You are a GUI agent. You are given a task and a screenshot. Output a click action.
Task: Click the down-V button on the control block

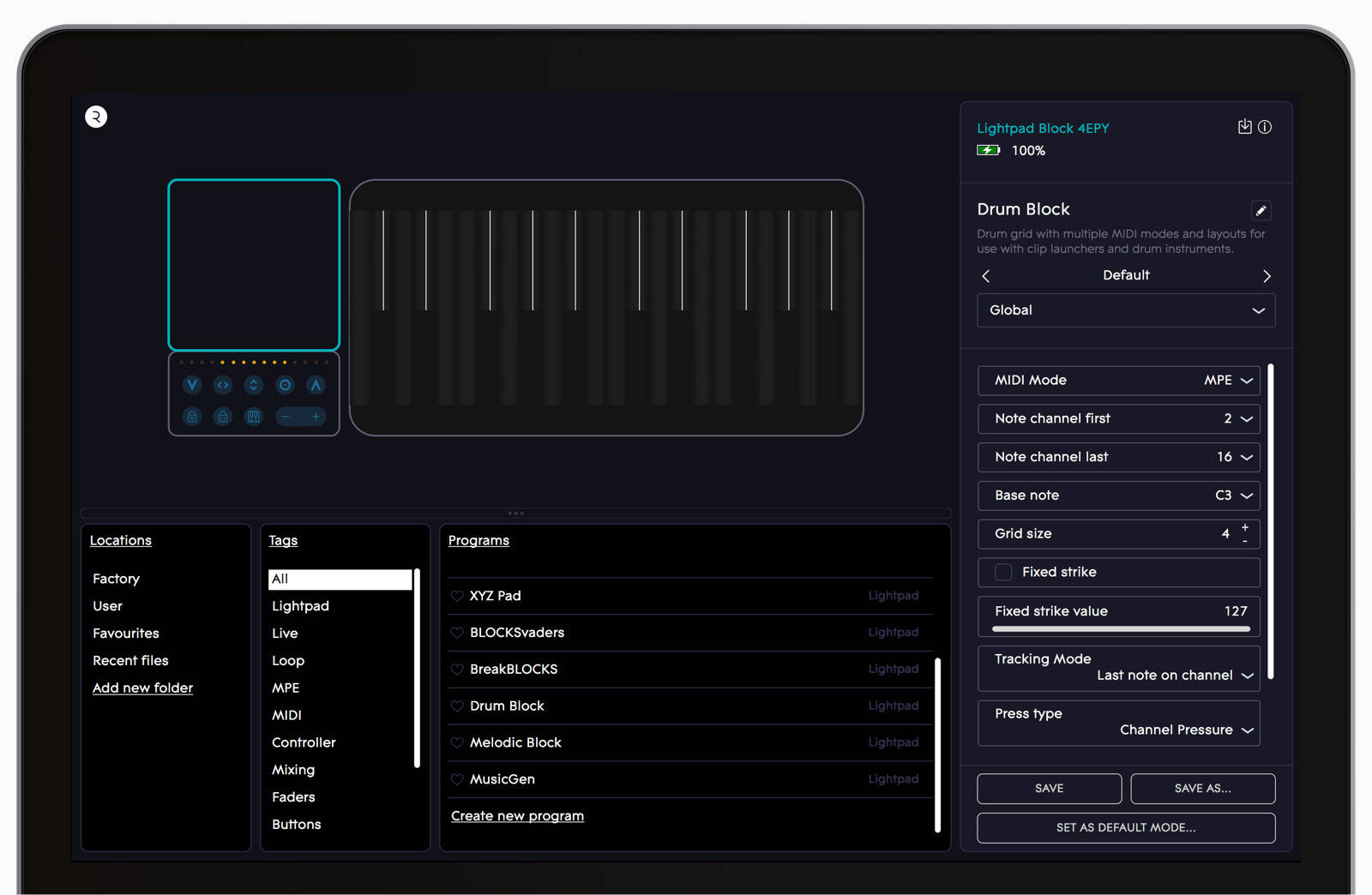tap(192, 385)
